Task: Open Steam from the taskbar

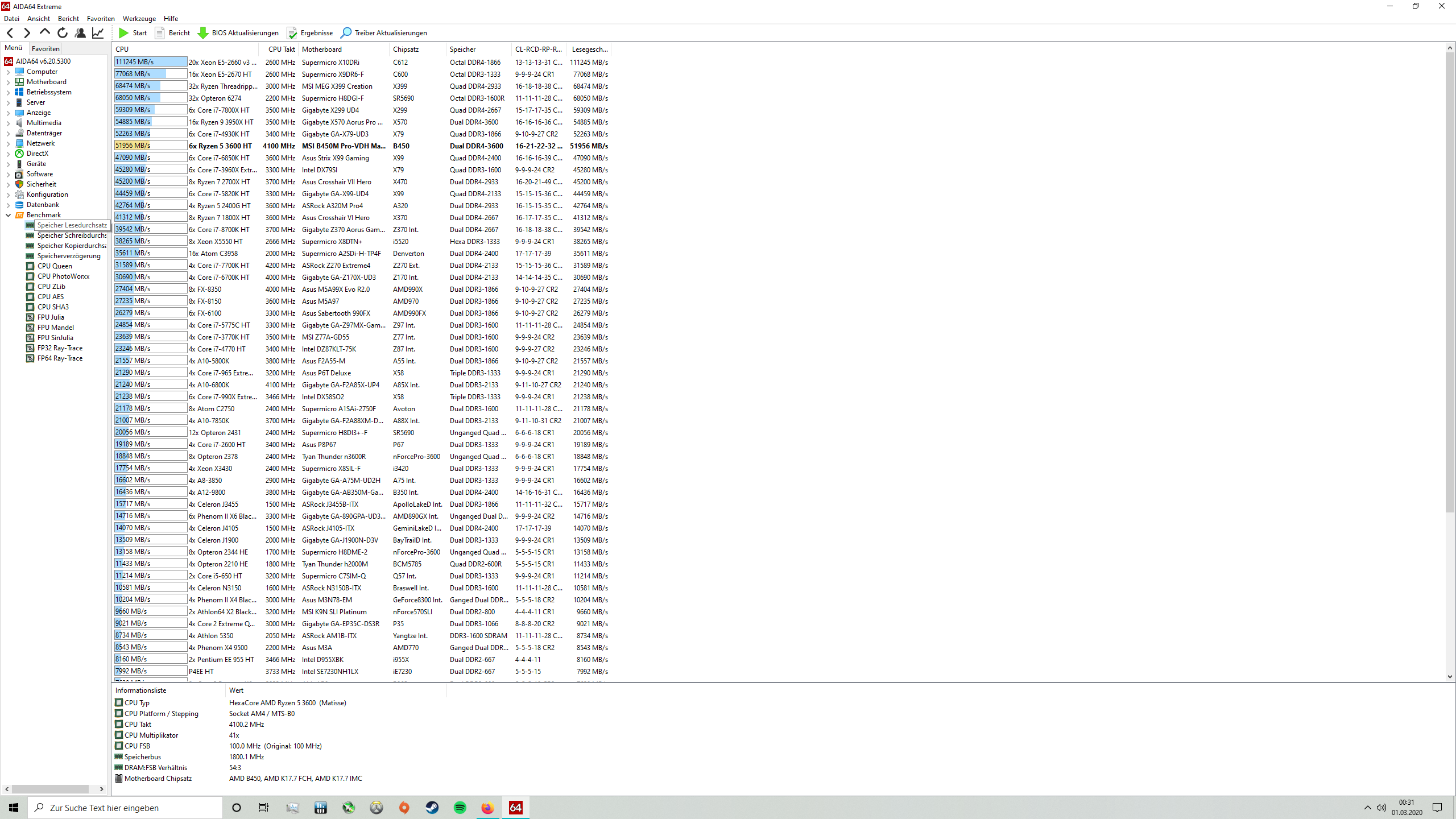Action: pos(432,808)
